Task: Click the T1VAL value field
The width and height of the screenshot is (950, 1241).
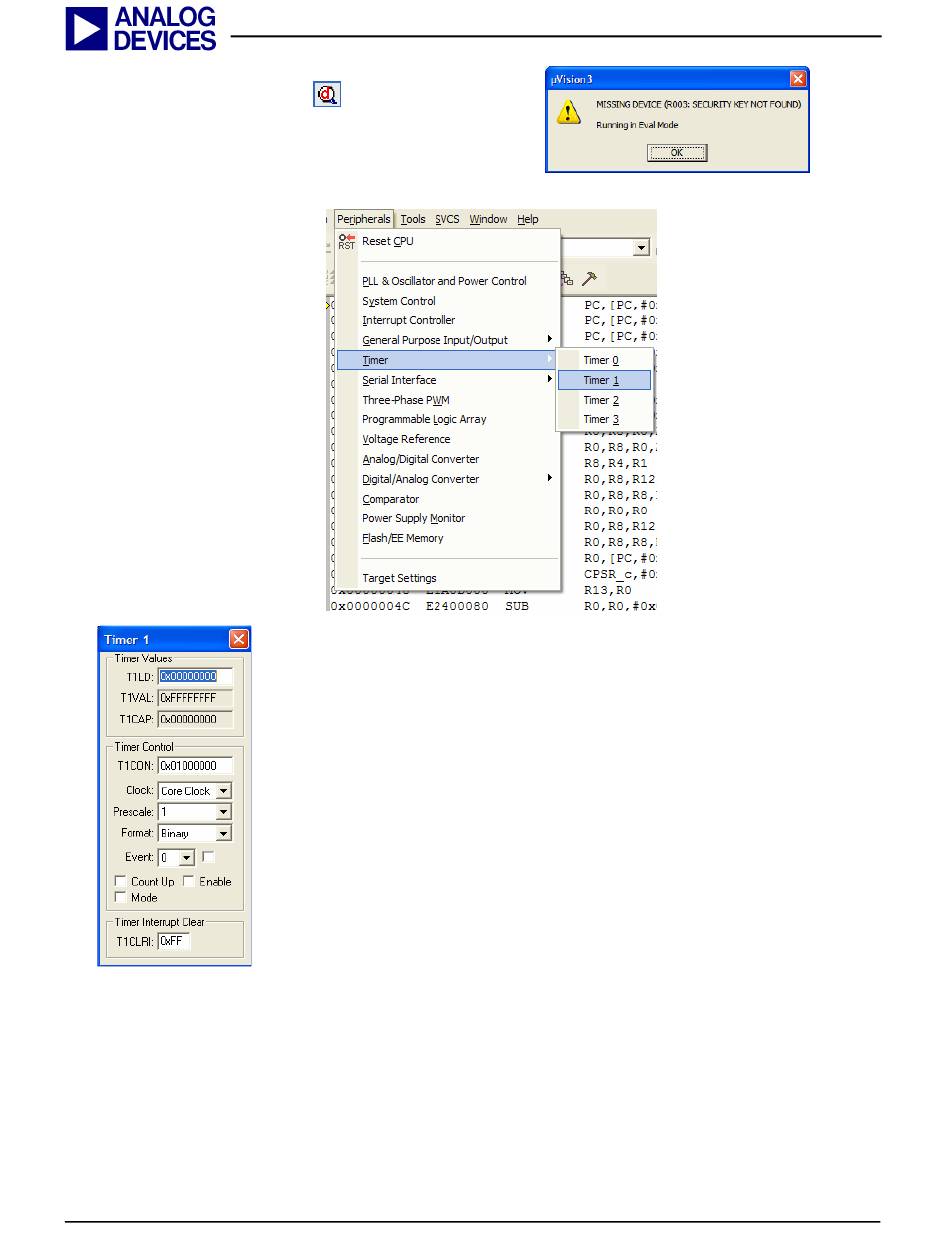Action: [195, 698]
